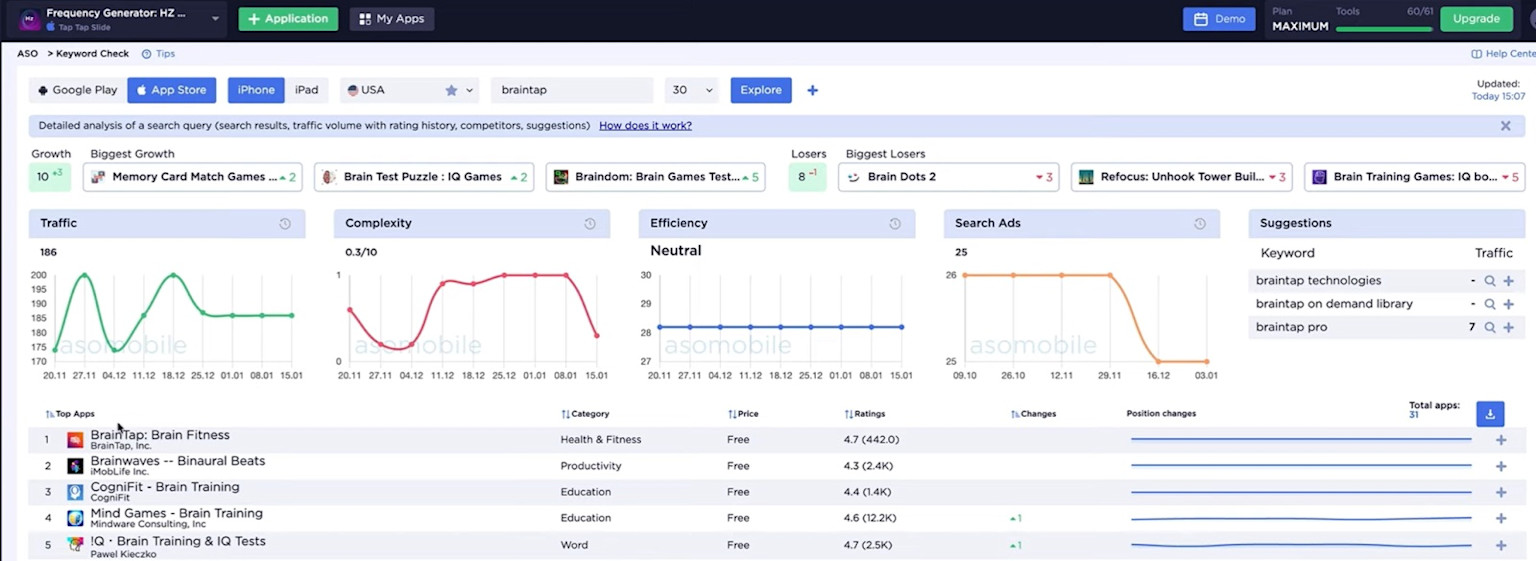The width and height of the screenshot is (1536, 561).
Task: Open the Traffic history clock icon
Action: 285,224
